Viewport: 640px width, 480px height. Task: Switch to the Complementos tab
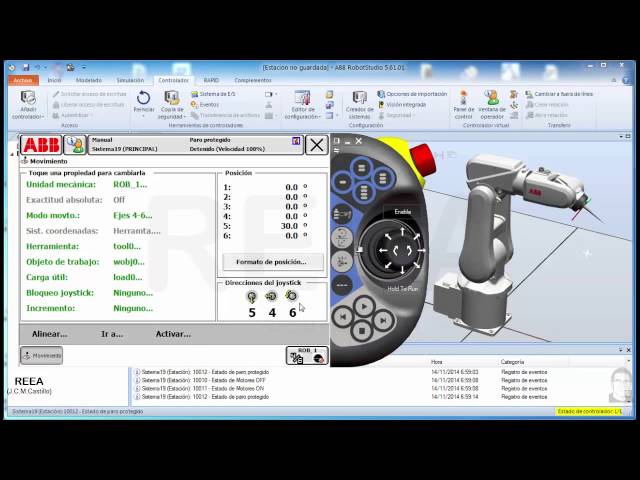253,80
